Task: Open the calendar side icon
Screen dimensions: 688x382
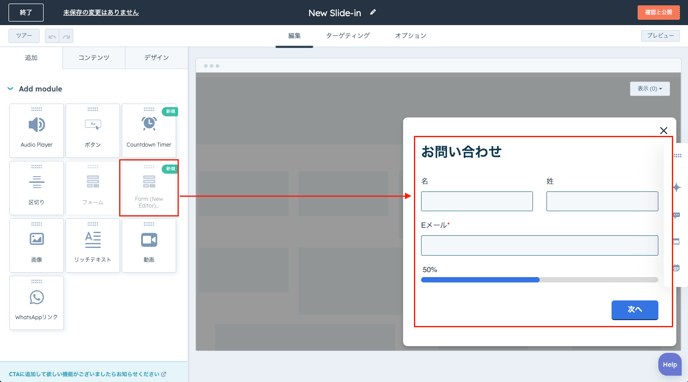Action: click(x=677, y=268)
